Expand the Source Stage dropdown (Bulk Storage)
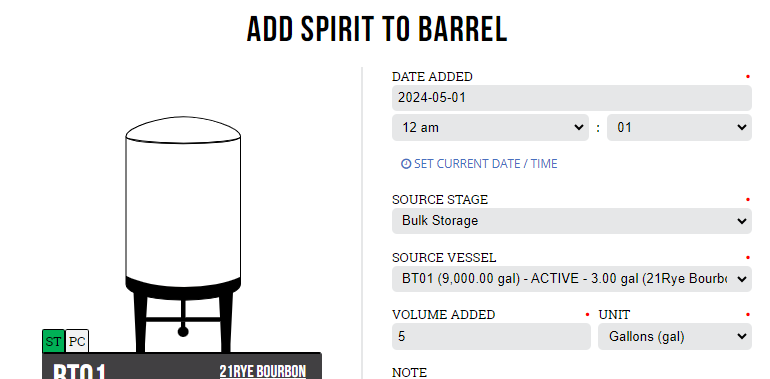This screenshot has height=379, width=770. pyautogui.click(x=572, y=221)
